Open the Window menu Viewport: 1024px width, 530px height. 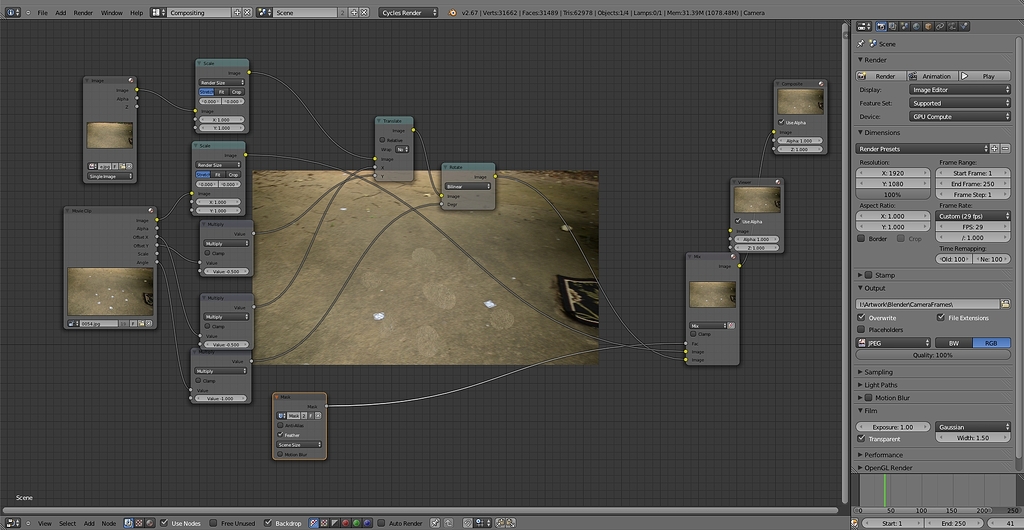[x=112, y=12]
